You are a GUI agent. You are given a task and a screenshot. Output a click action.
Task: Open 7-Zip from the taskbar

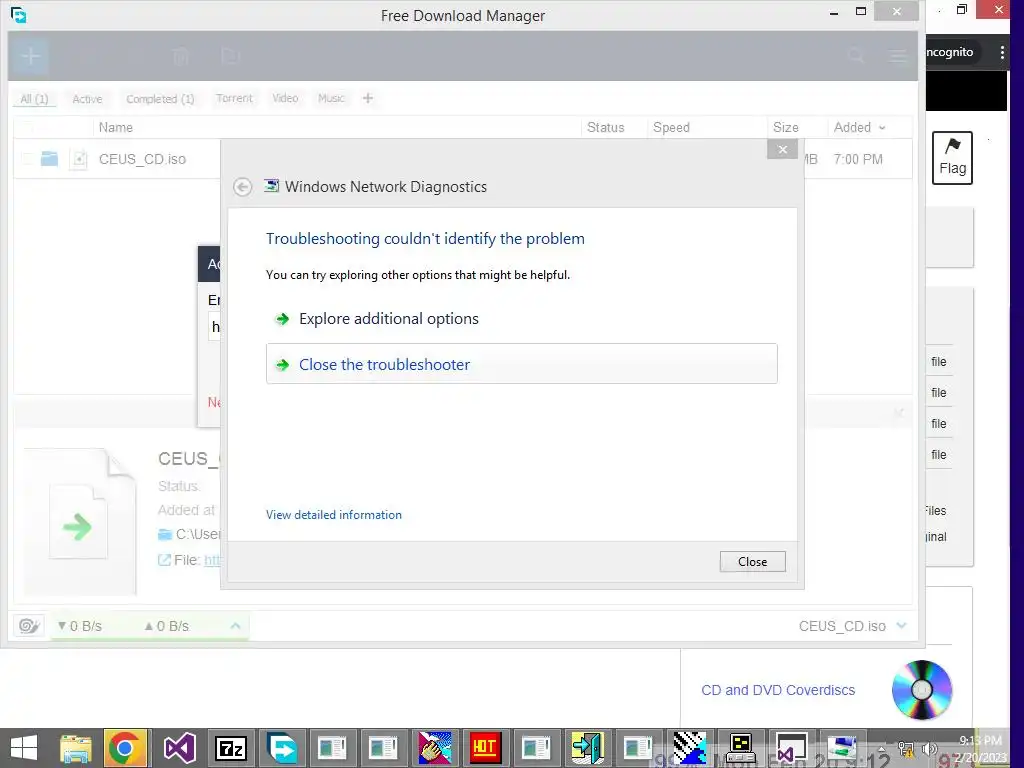click(x=231, y=748)
